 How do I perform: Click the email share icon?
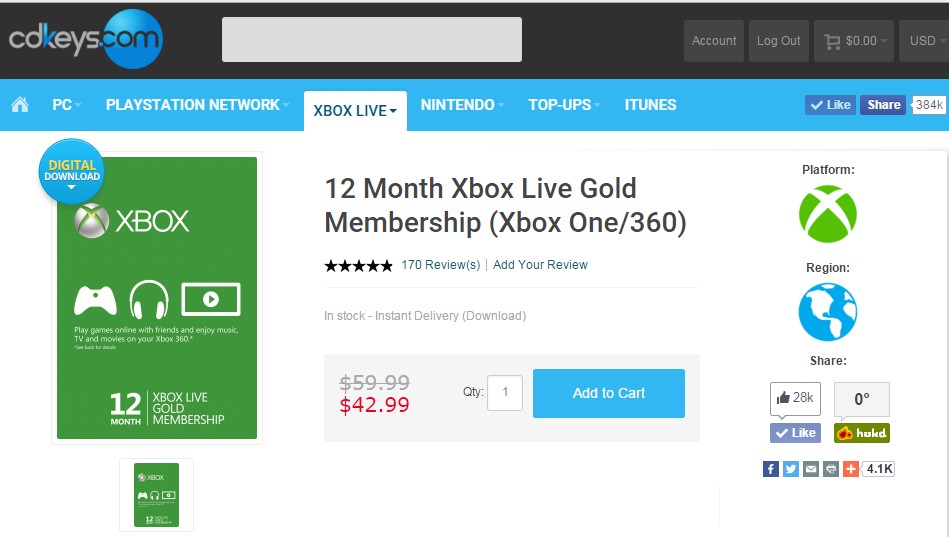pos(811,469)
